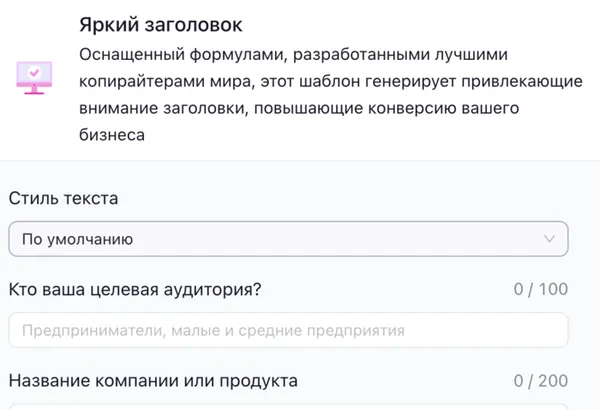Screen dimensions: 600x410
Task: Click the word бизнеса in description
Action: tap(112, 134)
